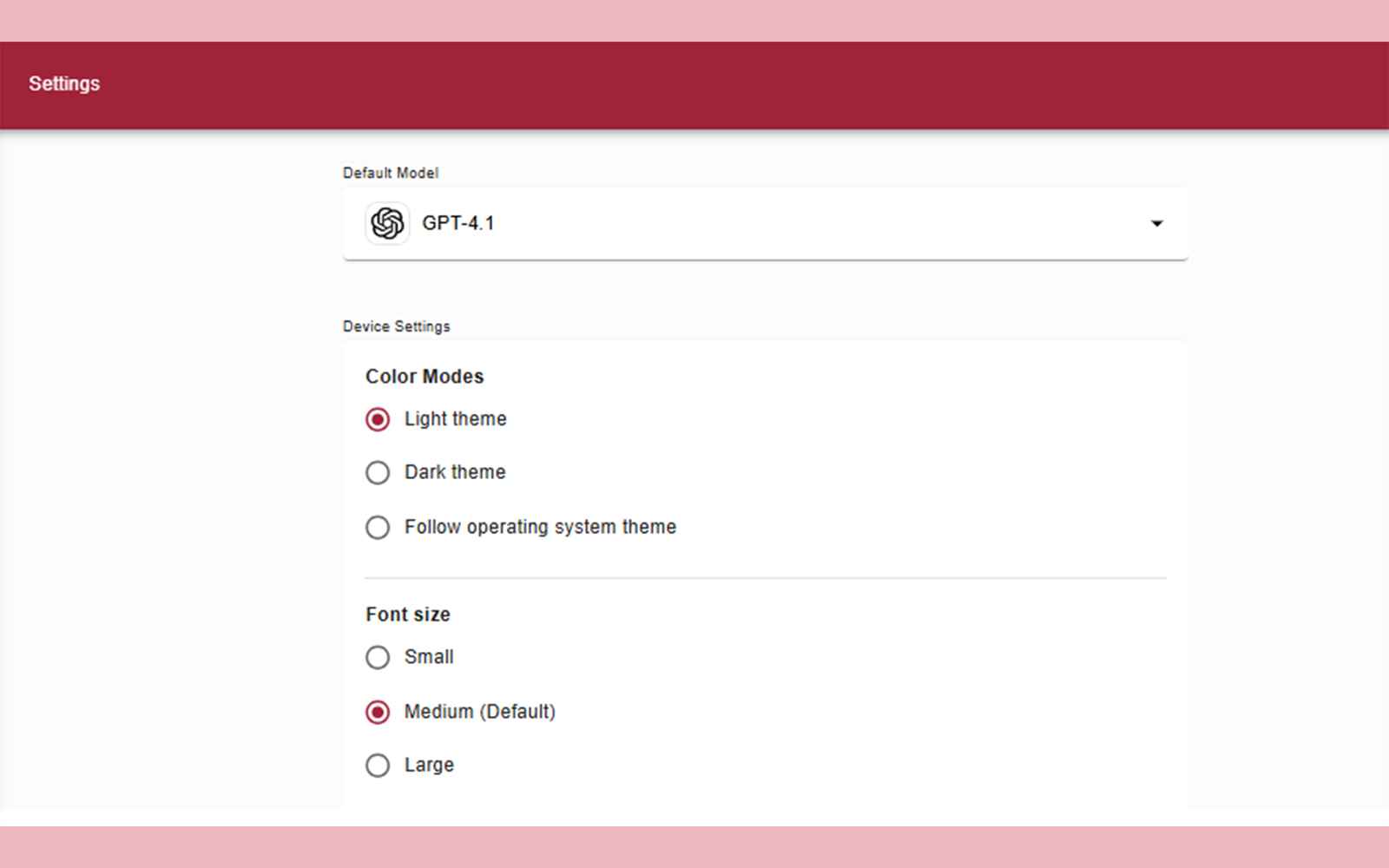1389x868 pixels.
Task: Select Medium (Default) font size
Action: [378, 712]
